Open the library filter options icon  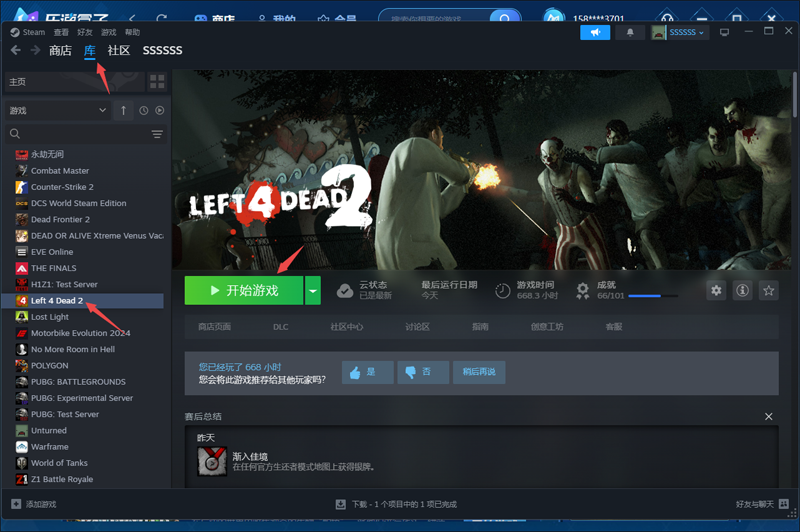coord(157,134)
